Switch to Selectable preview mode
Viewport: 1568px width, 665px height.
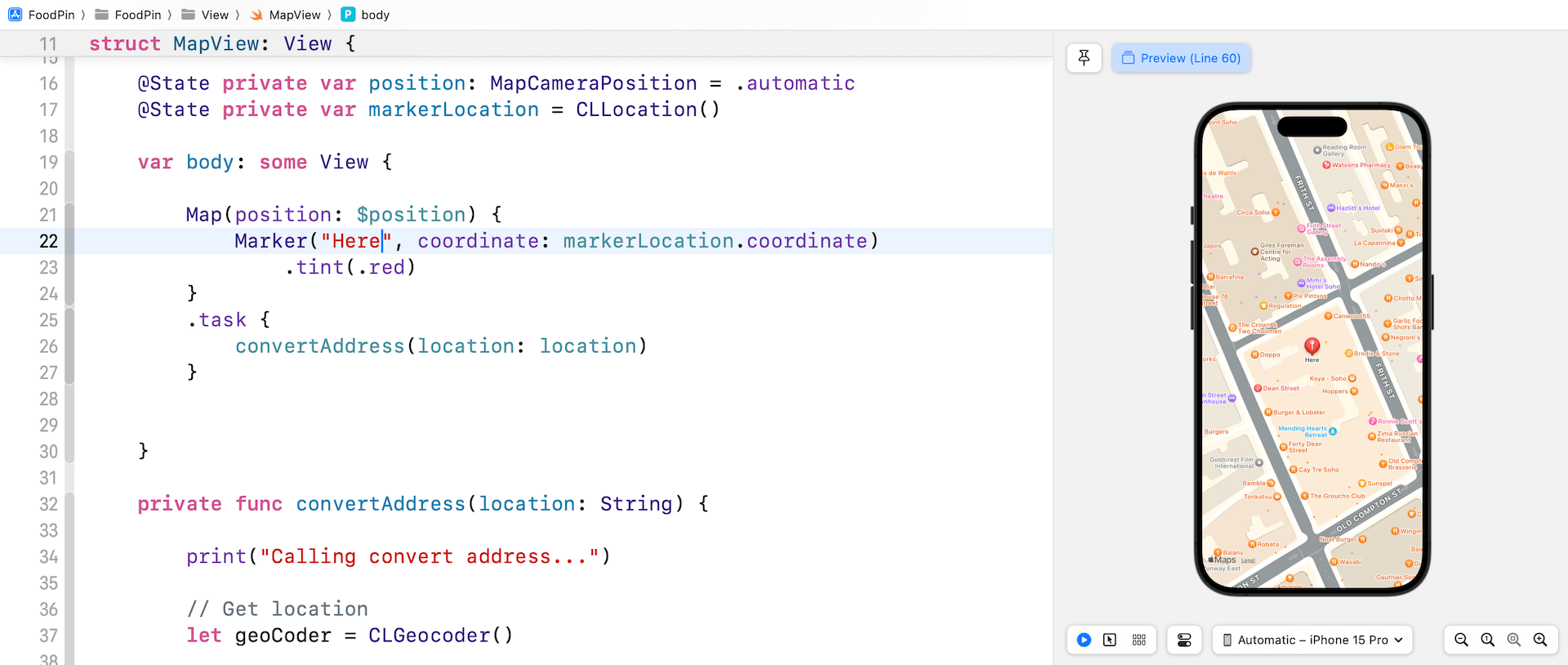tap(1110, 640)
